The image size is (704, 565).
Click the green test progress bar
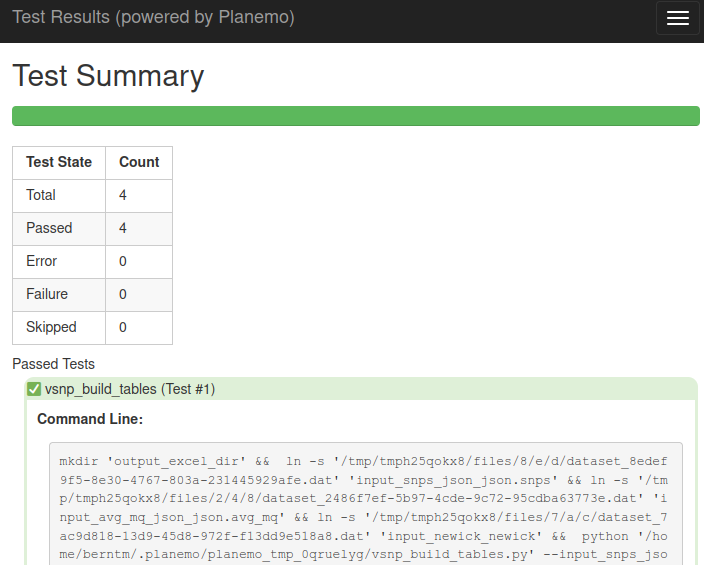click(x=356, y=116)
